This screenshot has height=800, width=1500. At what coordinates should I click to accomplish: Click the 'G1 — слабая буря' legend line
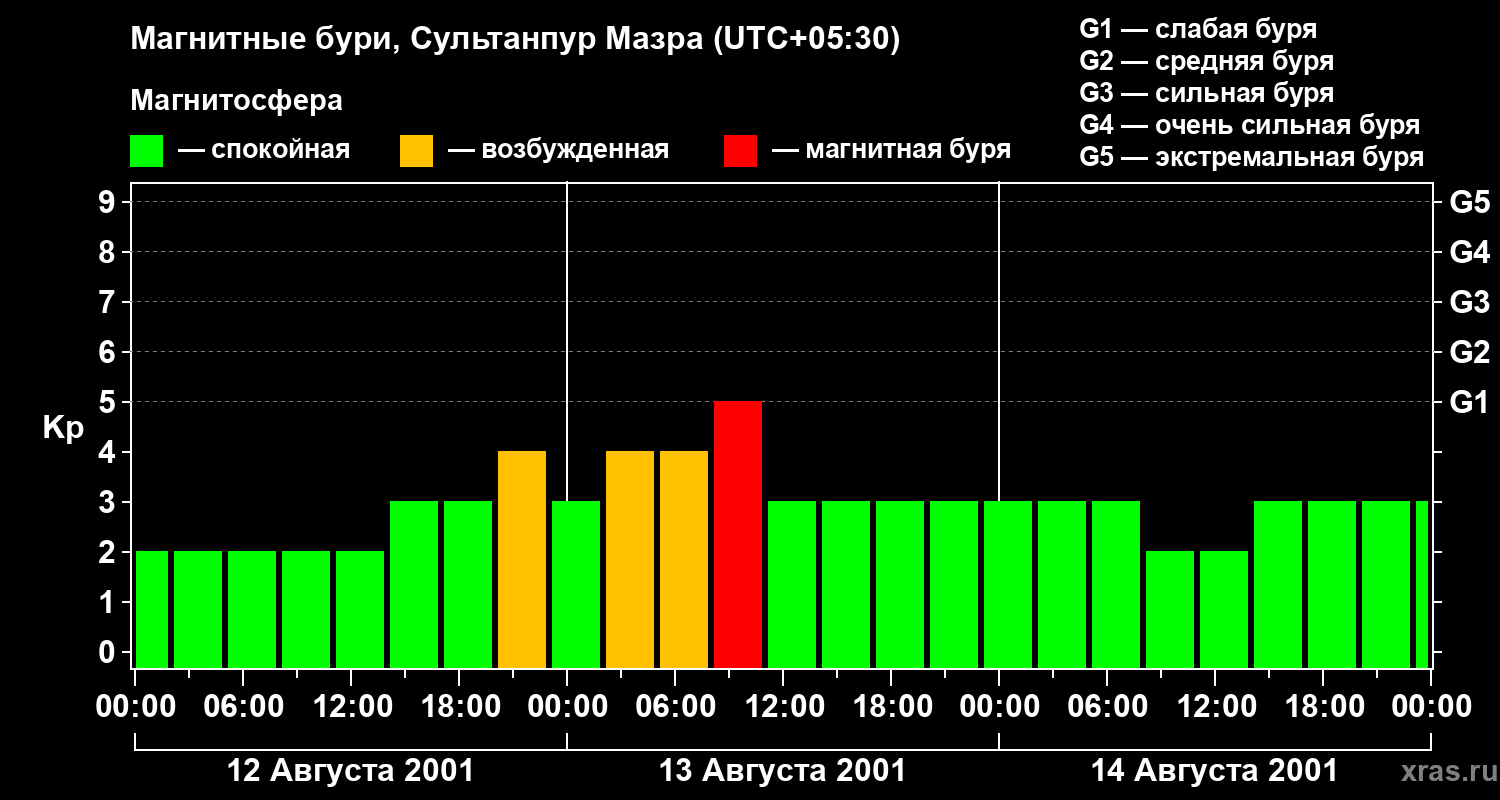[x=1198, y=29]
